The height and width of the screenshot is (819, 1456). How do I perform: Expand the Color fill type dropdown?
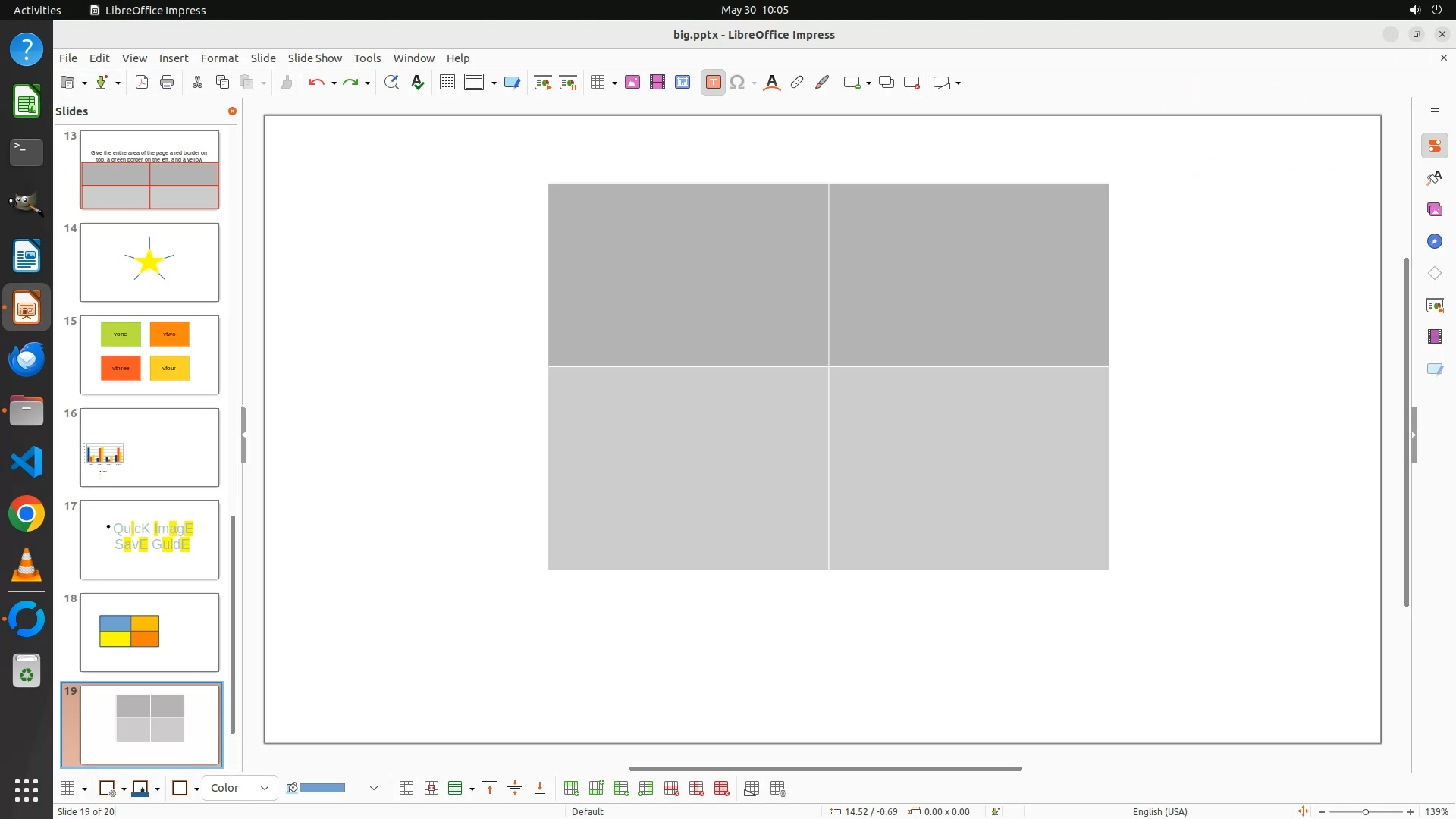coord(265,789)
